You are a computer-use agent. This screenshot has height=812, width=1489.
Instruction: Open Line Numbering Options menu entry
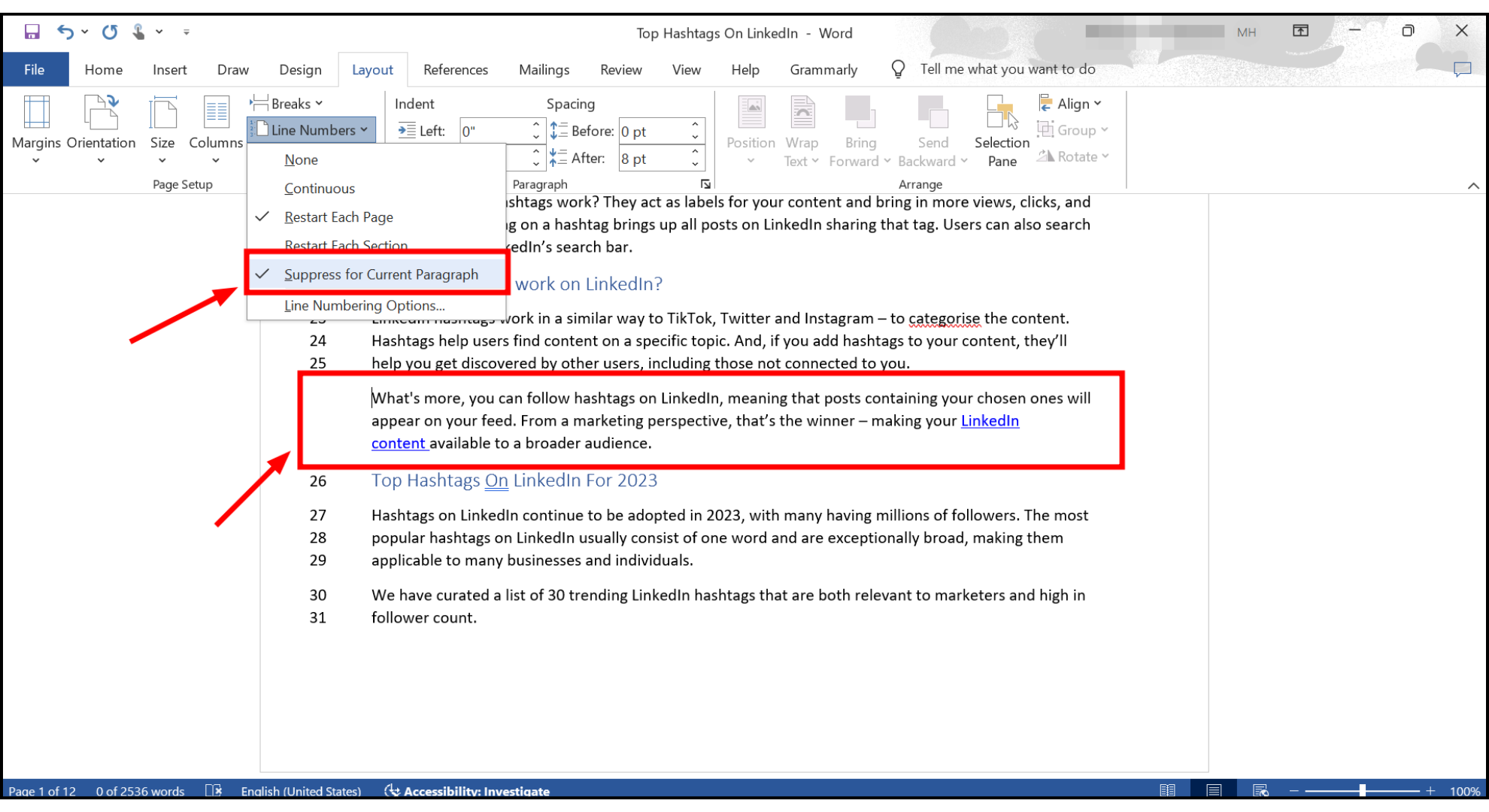click(x=364, y=306)
